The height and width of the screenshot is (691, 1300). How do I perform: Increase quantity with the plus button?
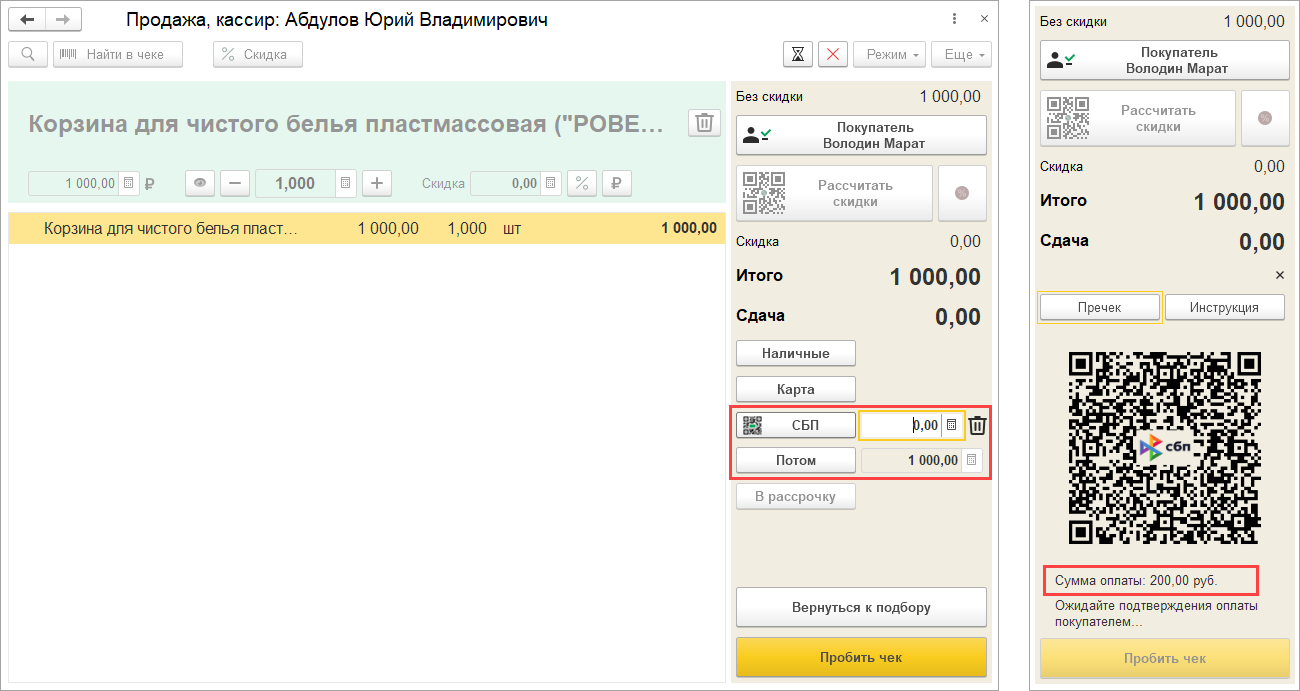tap(377, 183)
